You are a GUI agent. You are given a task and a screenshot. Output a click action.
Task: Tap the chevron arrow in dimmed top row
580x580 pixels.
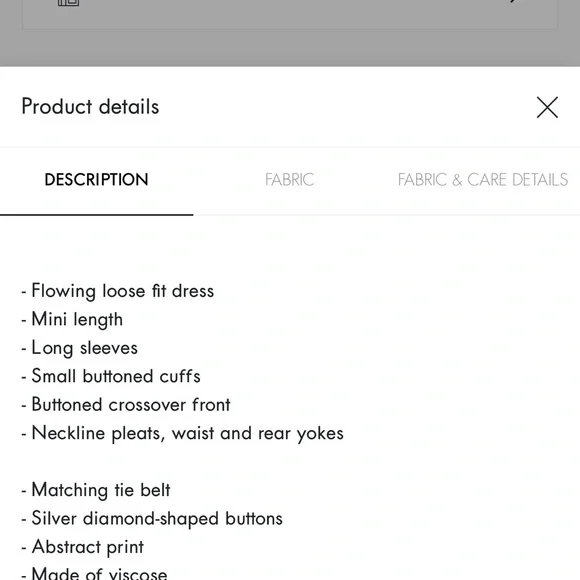[513, 1]
